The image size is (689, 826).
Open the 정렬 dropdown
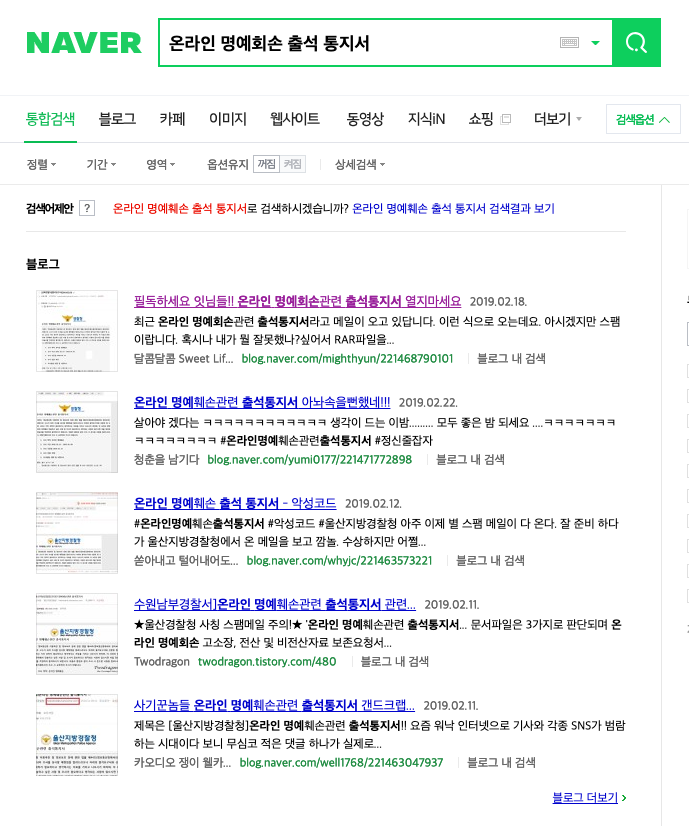click(41, 164)
